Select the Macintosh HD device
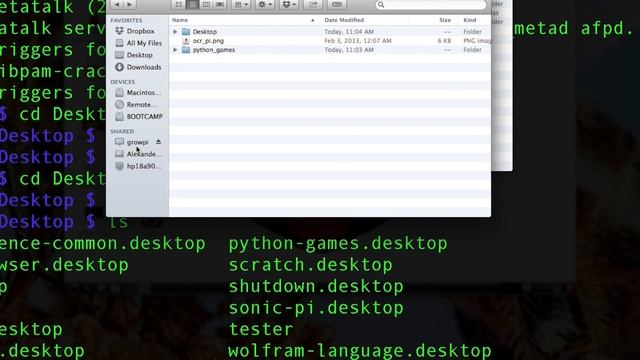640x360 pixels. click(143, 93)
